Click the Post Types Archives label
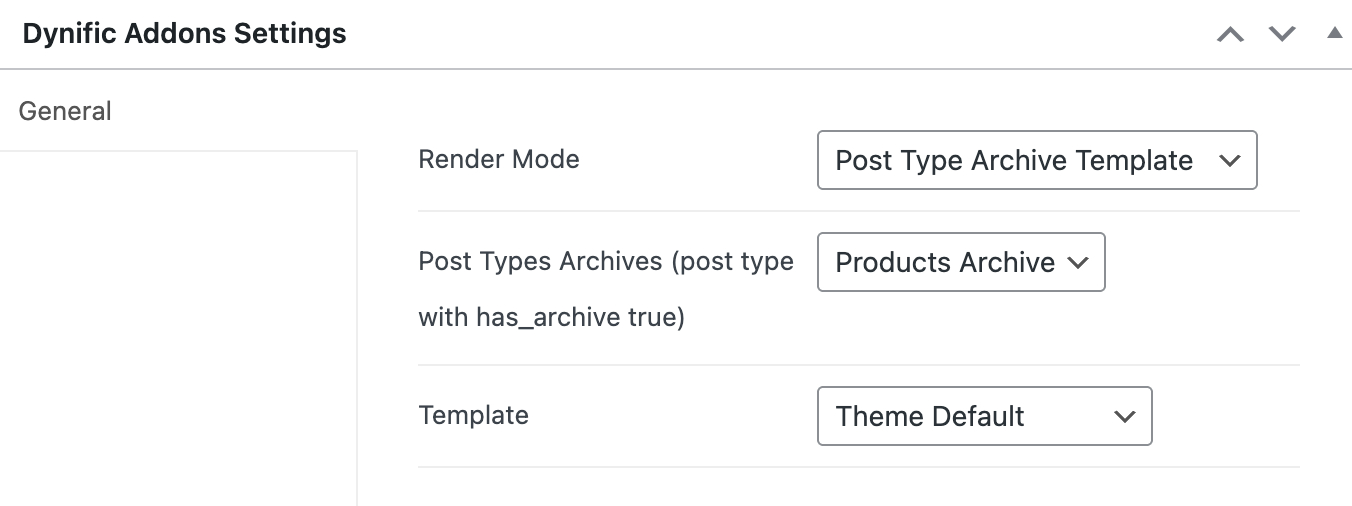 (x=605, y=262)
